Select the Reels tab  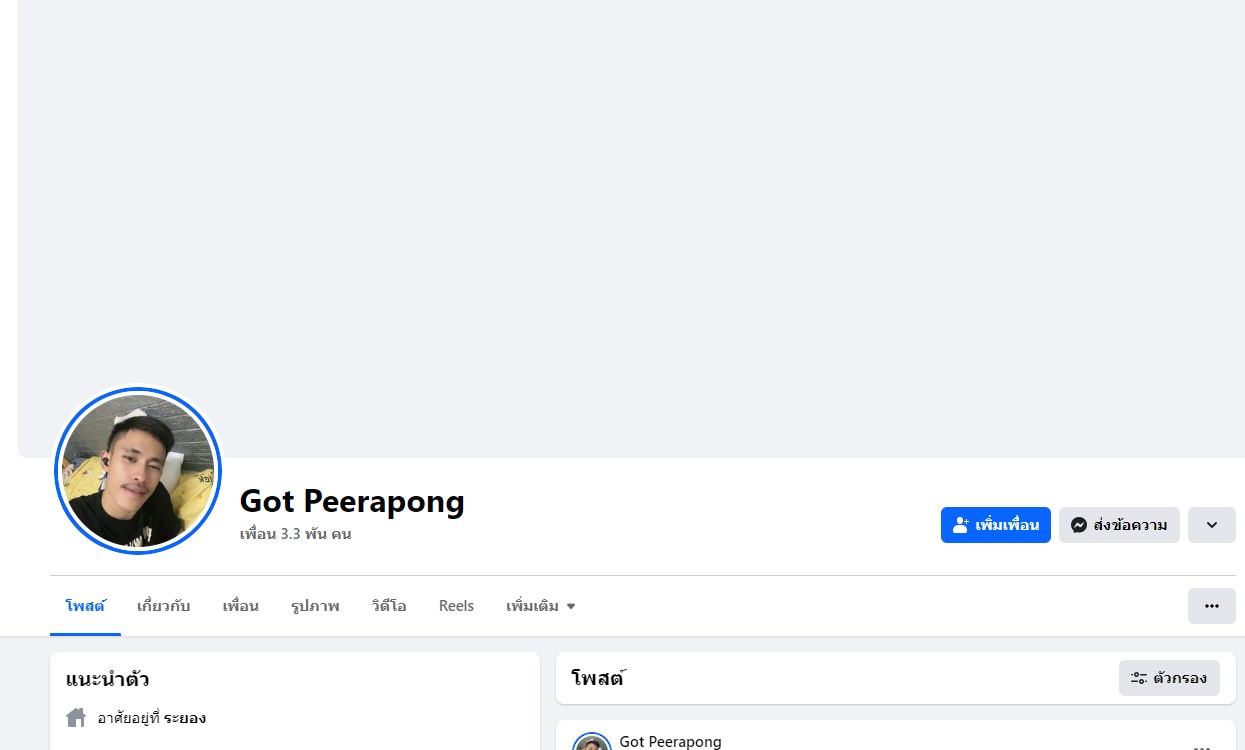click(x=456, y=606)
